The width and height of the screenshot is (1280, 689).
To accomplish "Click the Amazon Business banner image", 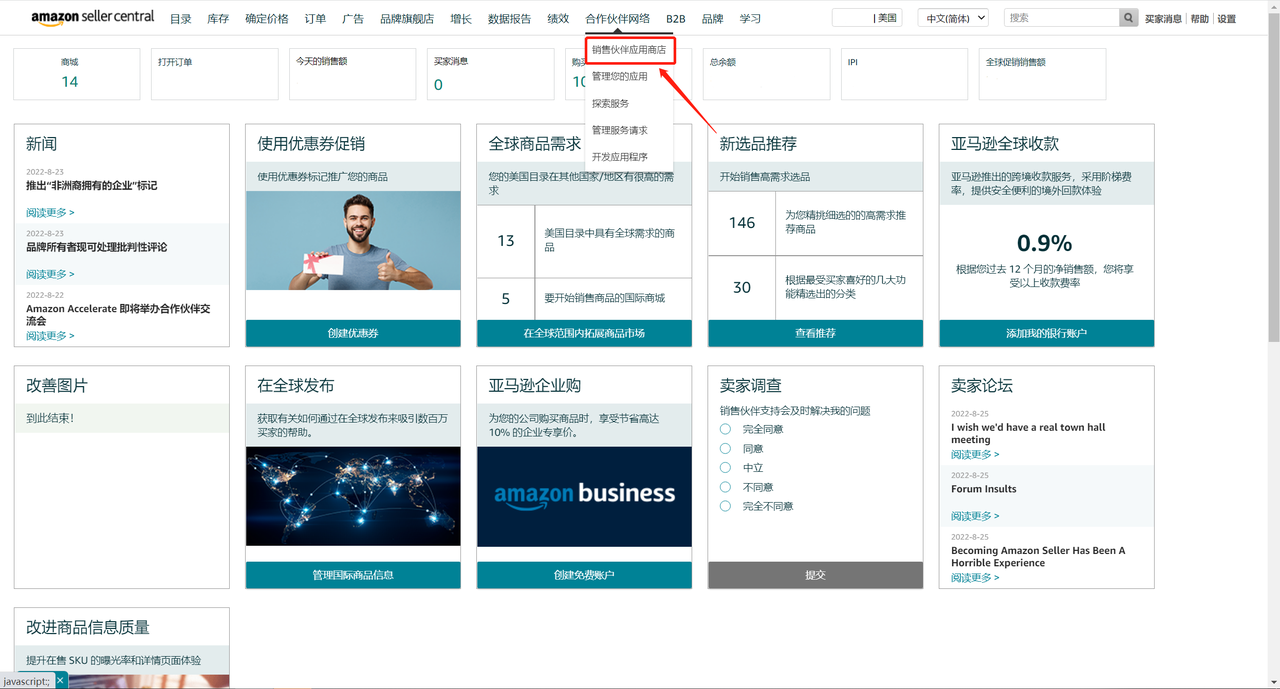I will [584, 496].
